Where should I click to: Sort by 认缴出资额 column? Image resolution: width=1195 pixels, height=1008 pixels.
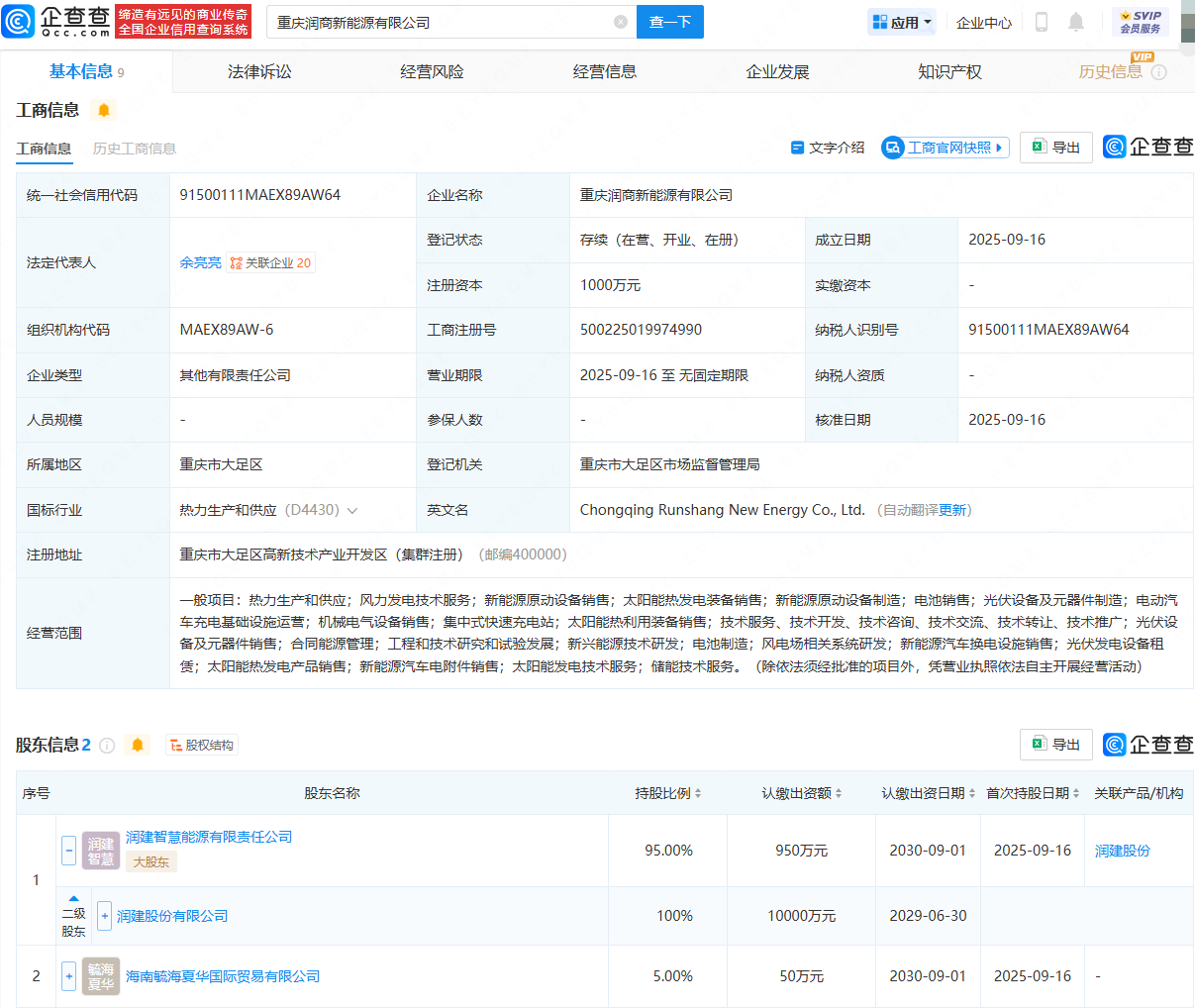click(801, 793)
